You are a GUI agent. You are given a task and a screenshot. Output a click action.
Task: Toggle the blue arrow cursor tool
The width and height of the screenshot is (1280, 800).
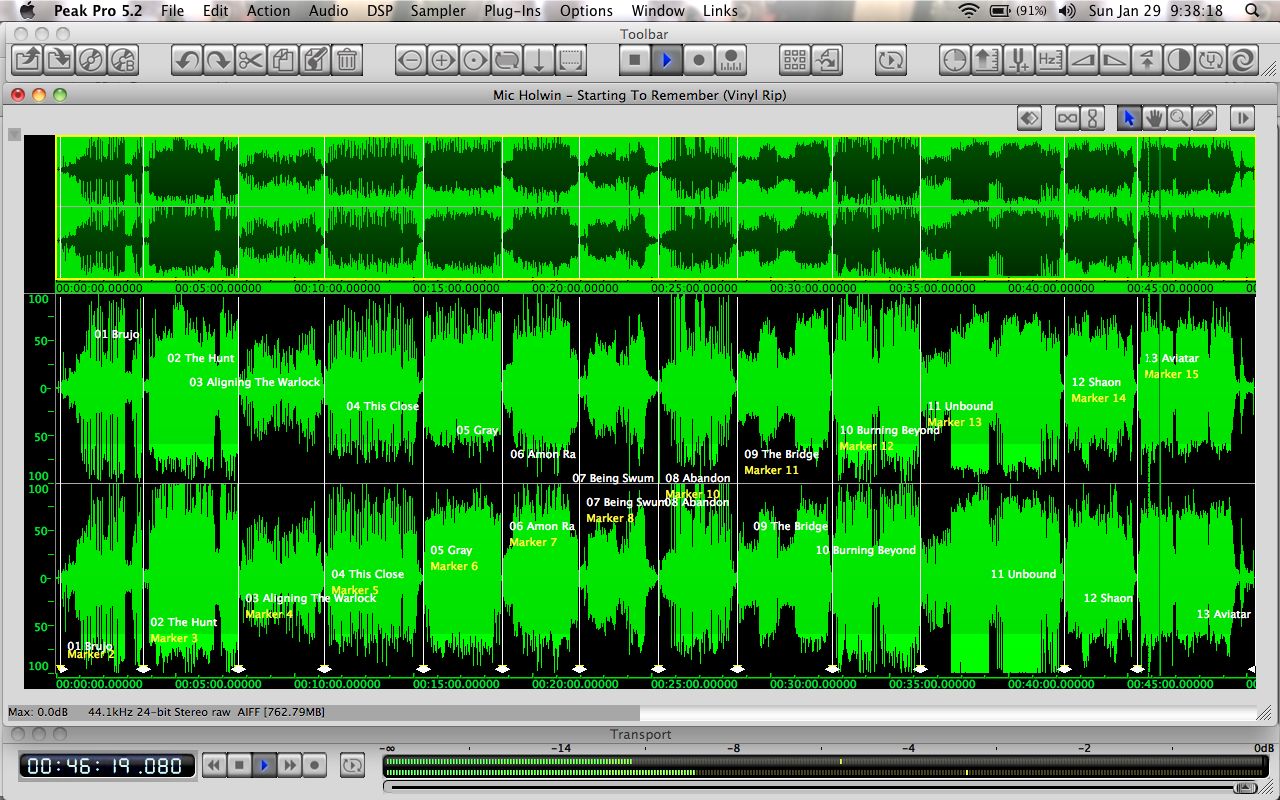[x=1129, y=118]
